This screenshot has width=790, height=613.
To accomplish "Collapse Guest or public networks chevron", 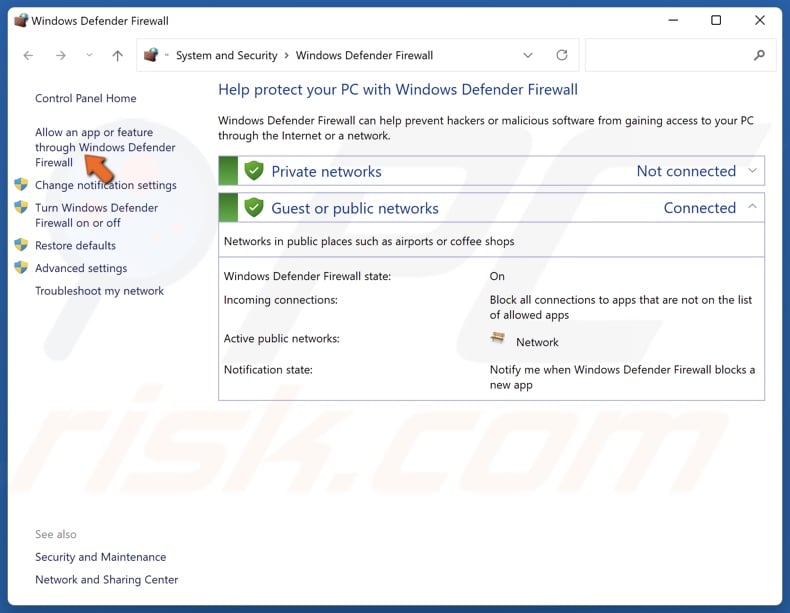I will 752,206.
